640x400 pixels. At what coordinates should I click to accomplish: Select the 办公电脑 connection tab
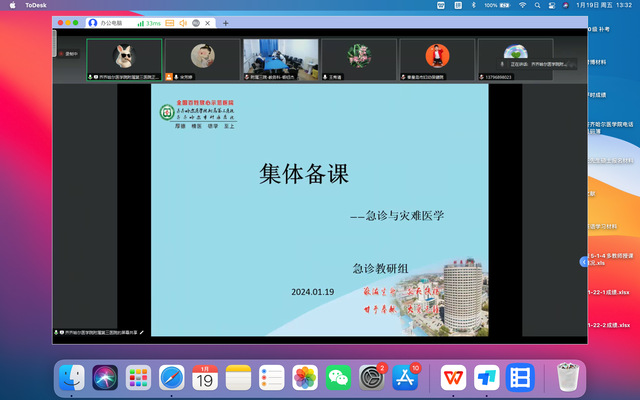(x=110, y=22)
